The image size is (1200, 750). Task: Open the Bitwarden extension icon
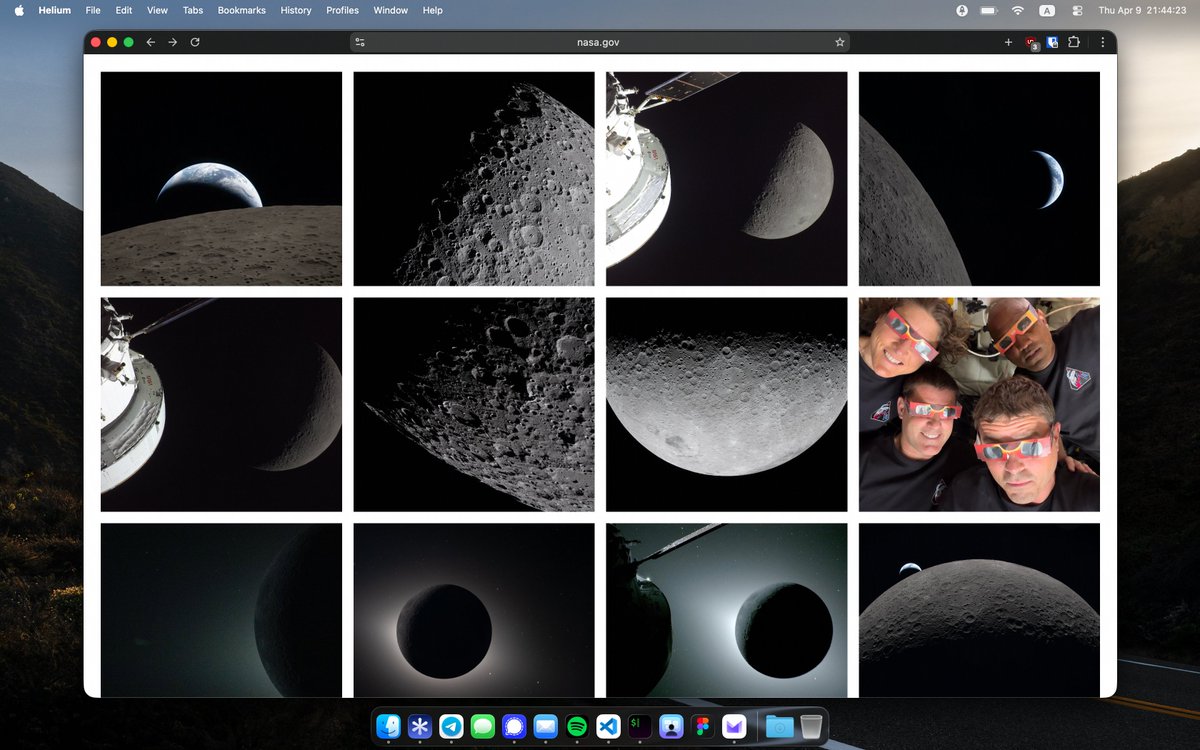(x=1053, y=42)
